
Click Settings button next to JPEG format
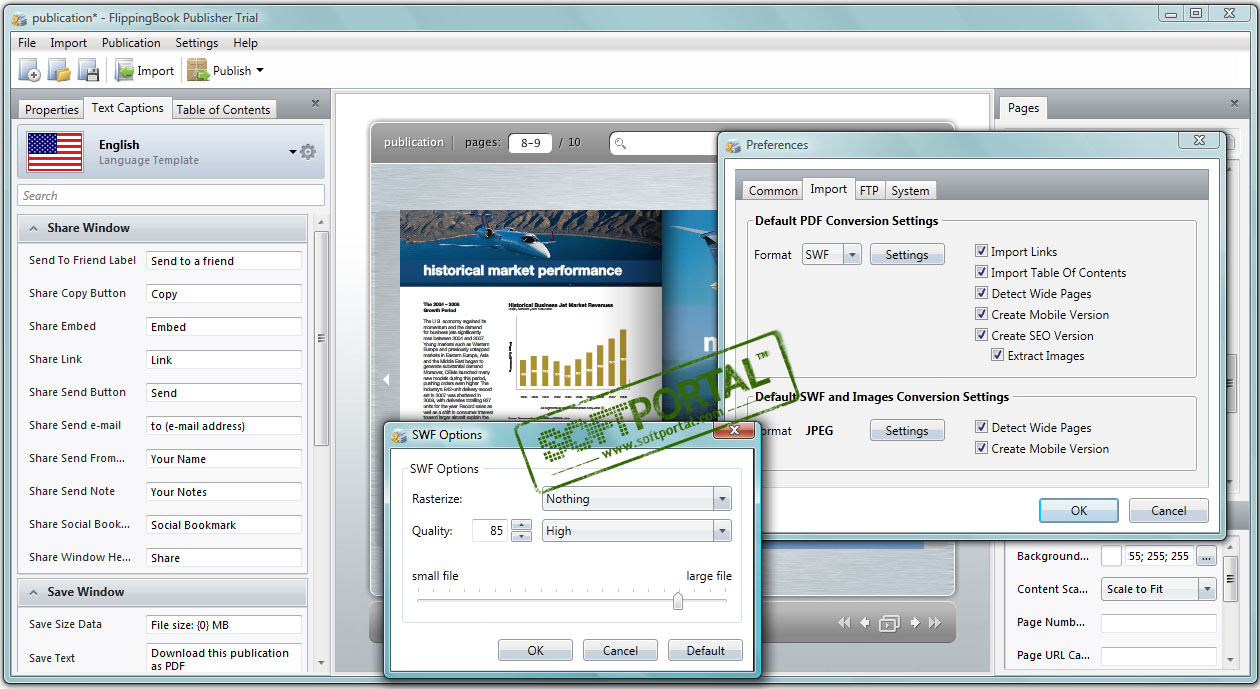906,431
